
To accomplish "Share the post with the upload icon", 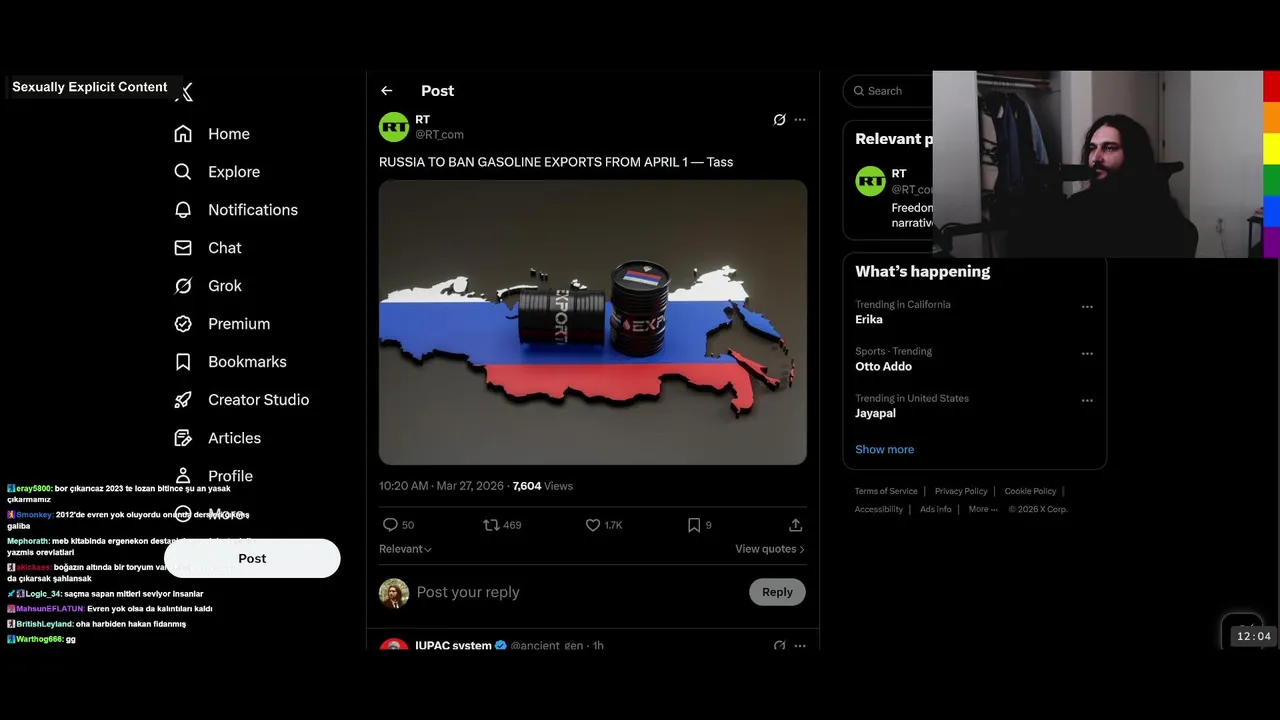I will (796, 525).
